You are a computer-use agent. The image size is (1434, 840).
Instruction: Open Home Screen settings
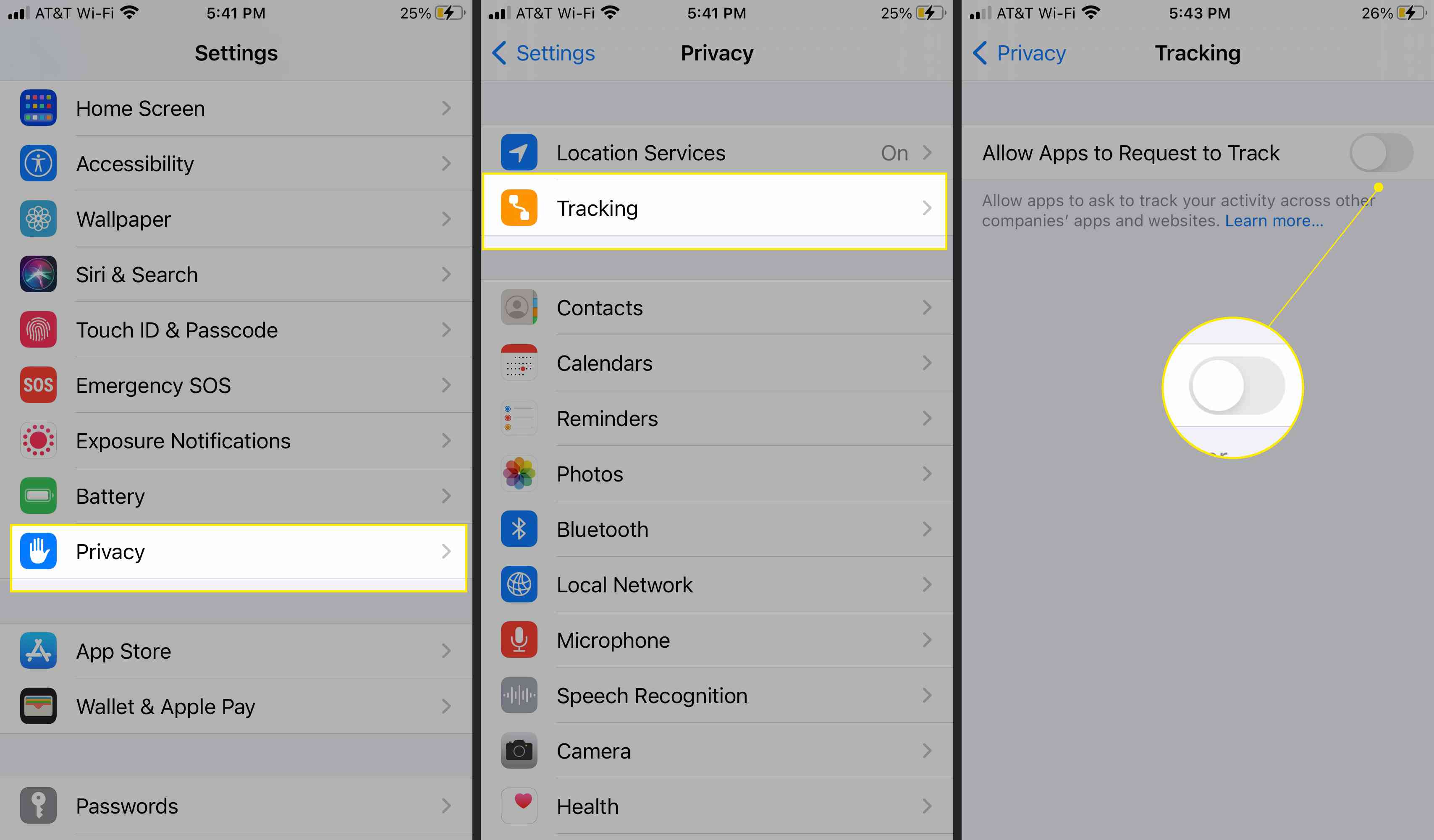tap(239, 108)
